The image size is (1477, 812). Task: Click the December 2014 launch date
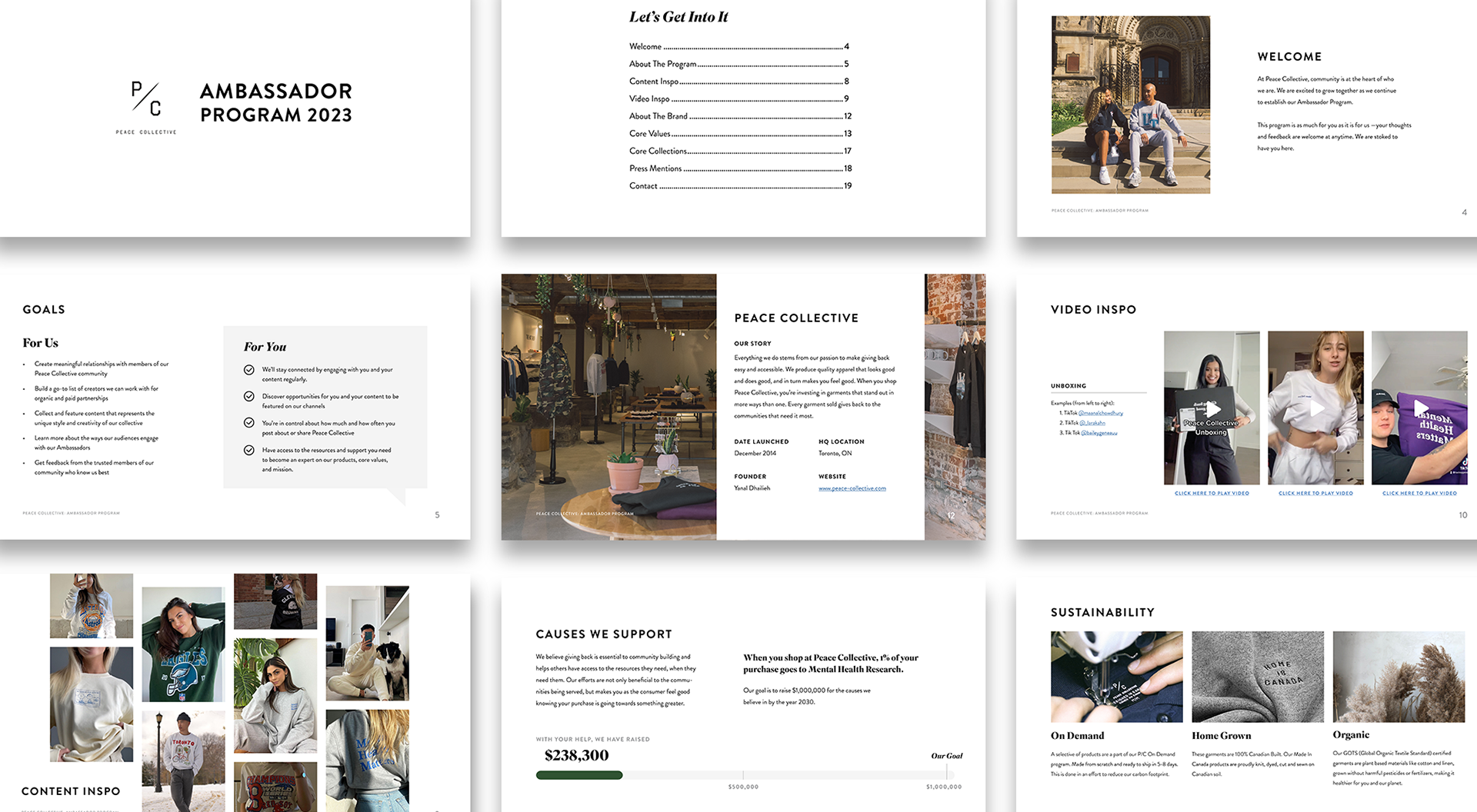point(755,454)
